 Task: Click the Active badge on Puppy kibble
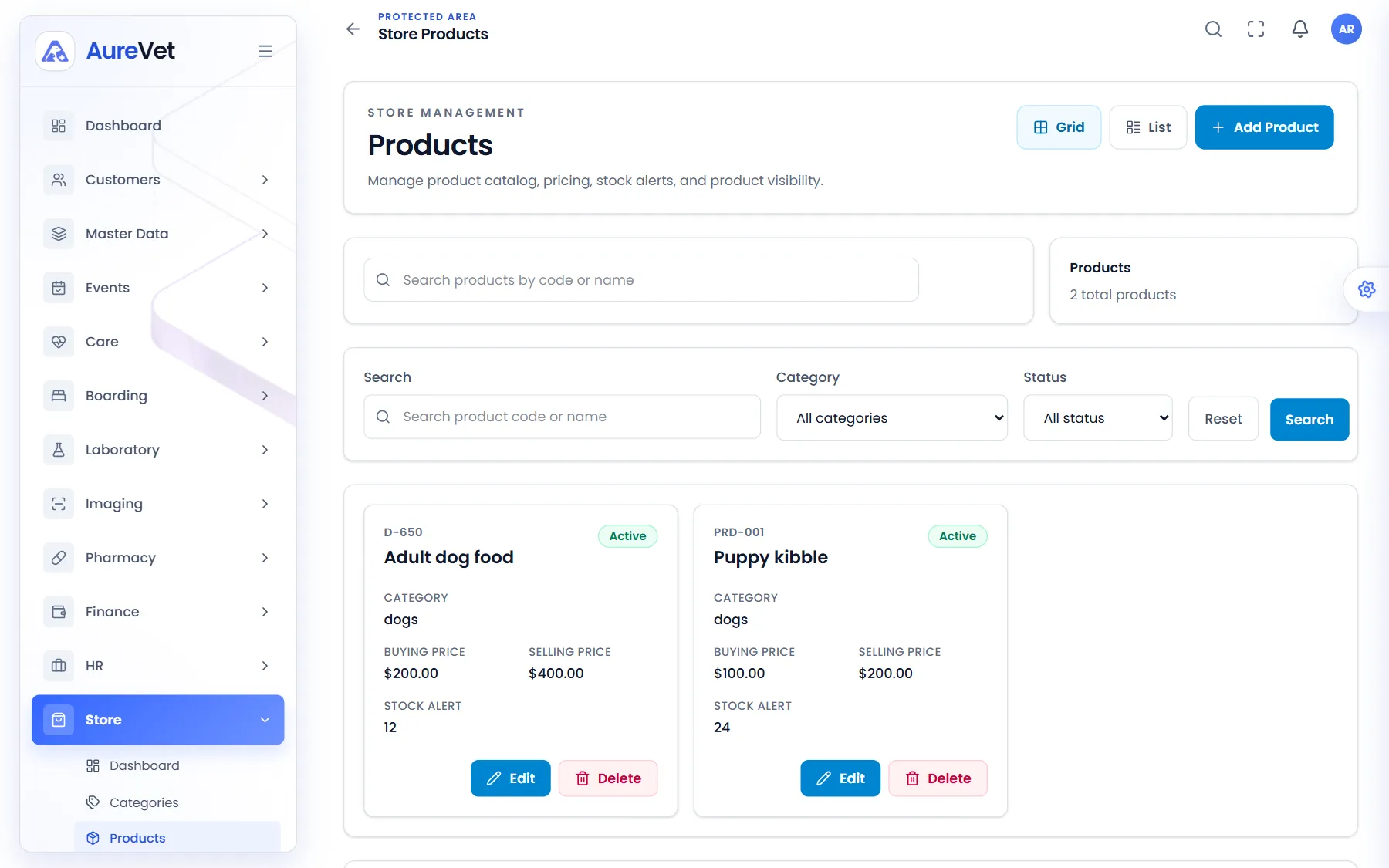point(958,536)
